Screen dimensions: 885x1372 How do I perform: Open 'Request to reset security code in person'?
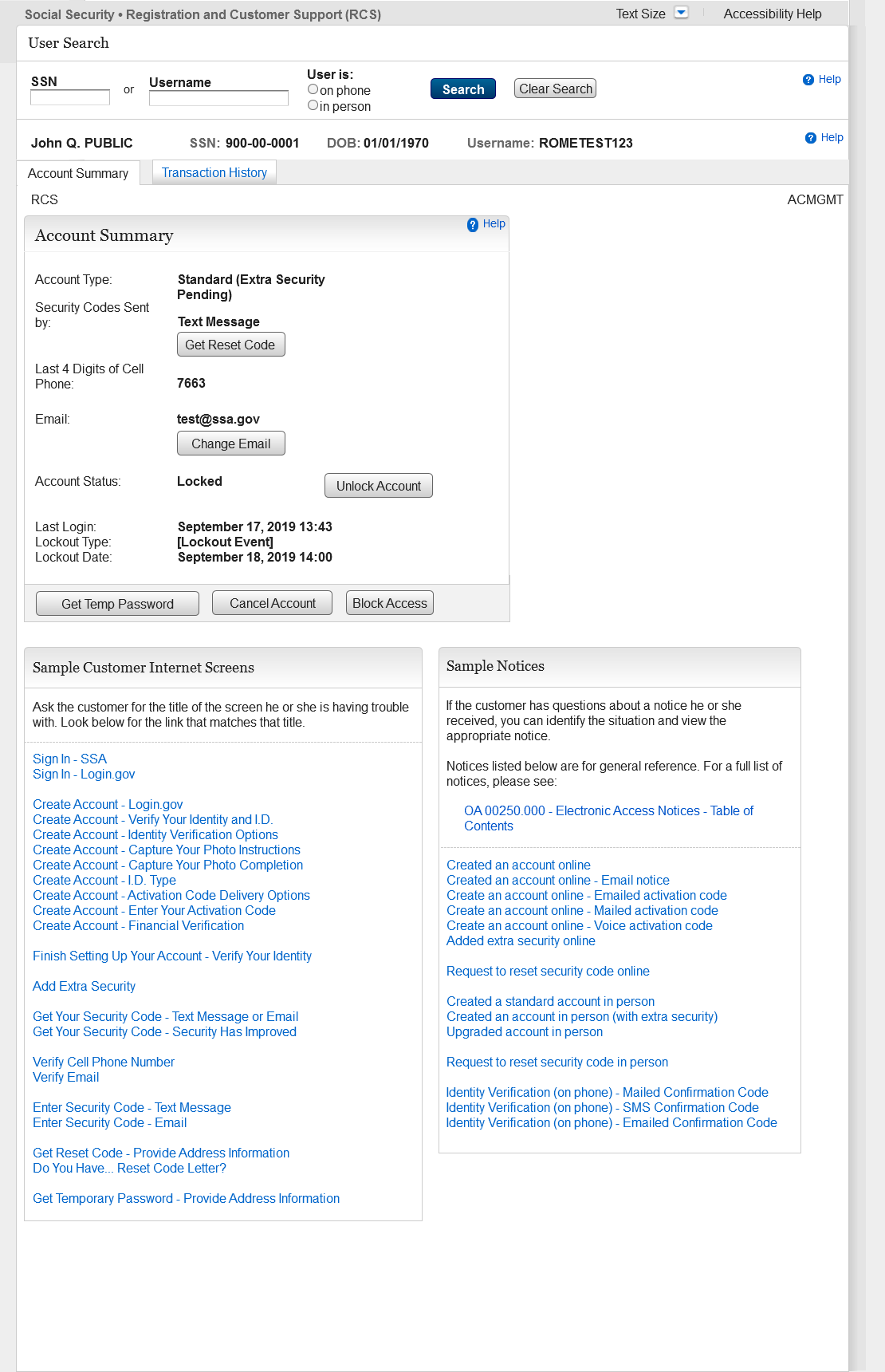[557, 1062]
